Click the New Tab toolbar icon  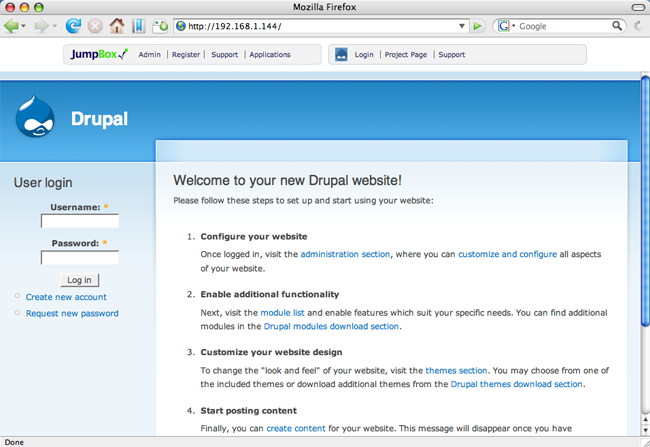tap(160, 26)
